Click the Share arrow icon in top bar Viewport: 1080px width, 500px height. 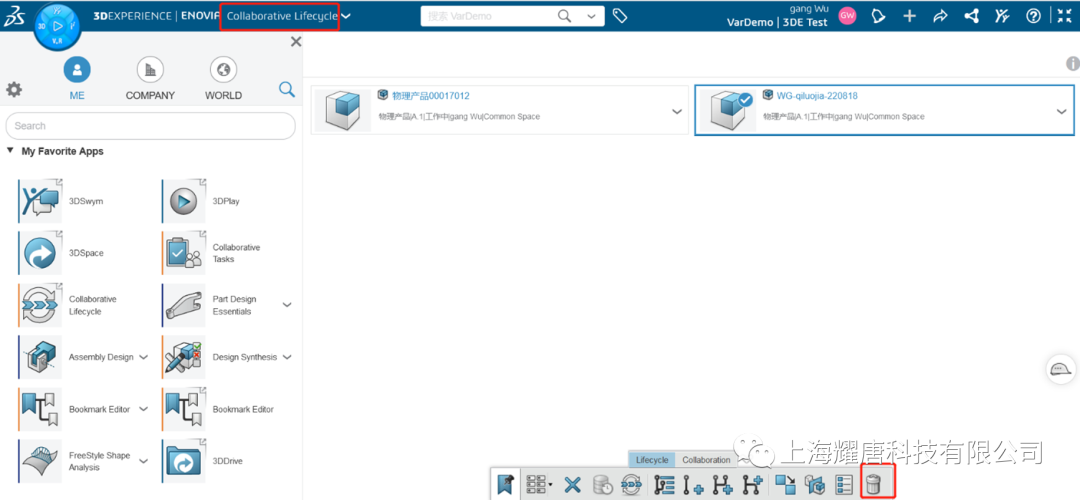(940, 16)
